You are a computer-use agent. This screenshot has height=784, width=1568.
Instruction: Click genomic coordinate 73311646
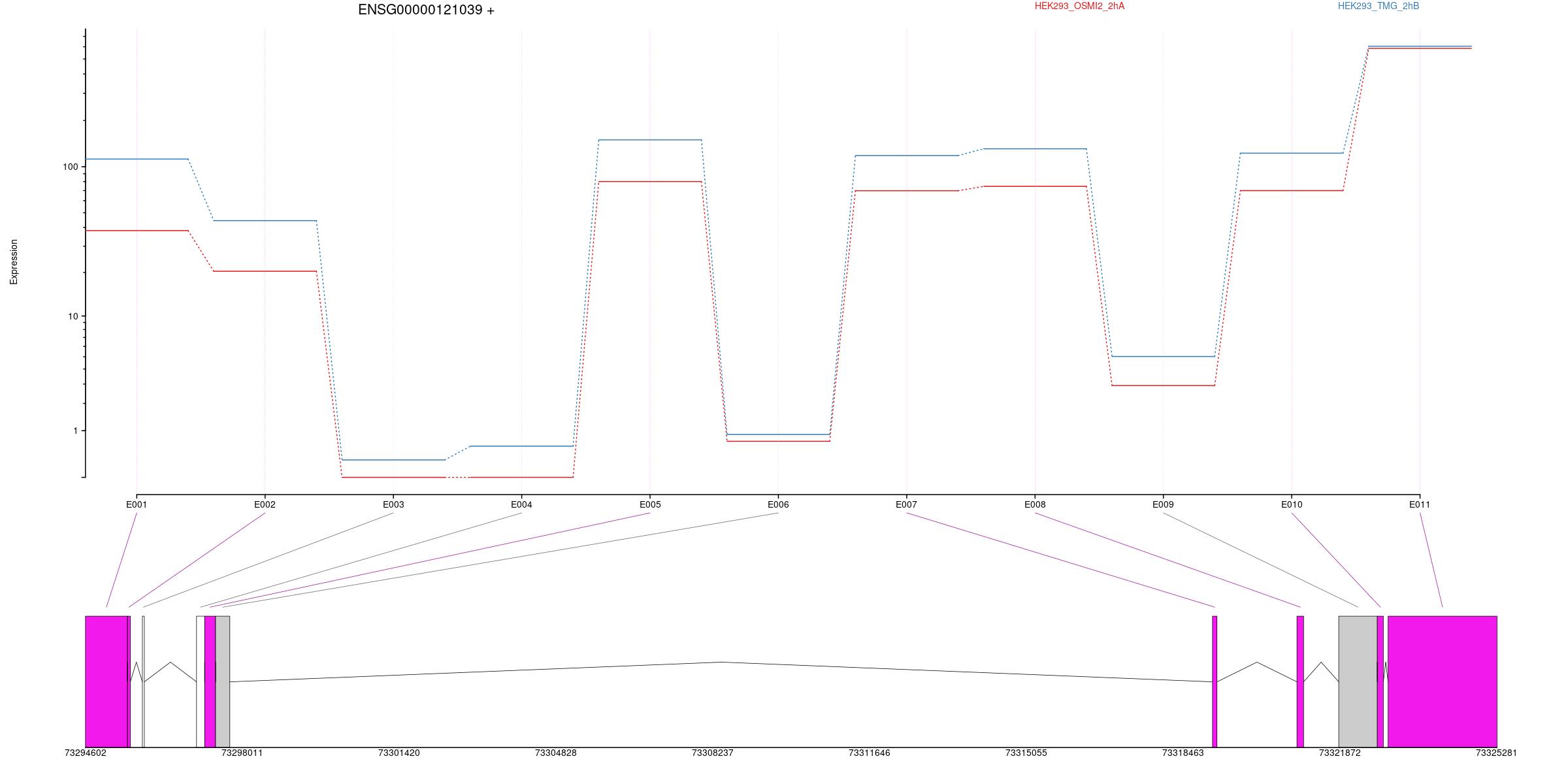[x=870, y=753]
